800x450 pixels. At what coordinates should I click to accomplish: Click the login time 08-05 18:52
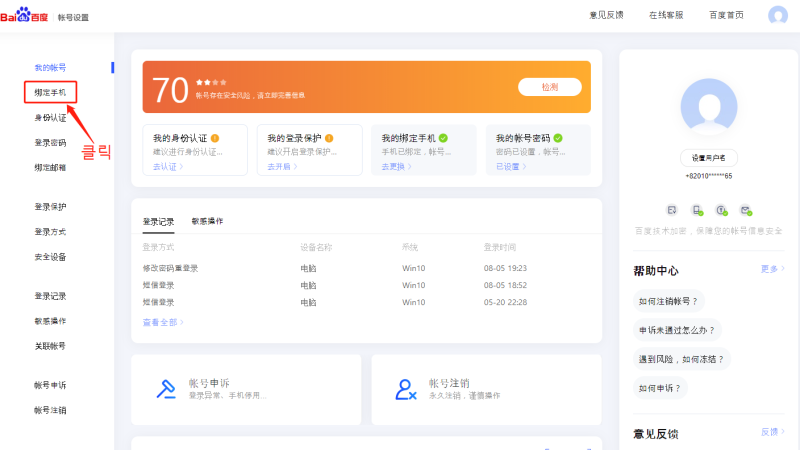[505, 285]
